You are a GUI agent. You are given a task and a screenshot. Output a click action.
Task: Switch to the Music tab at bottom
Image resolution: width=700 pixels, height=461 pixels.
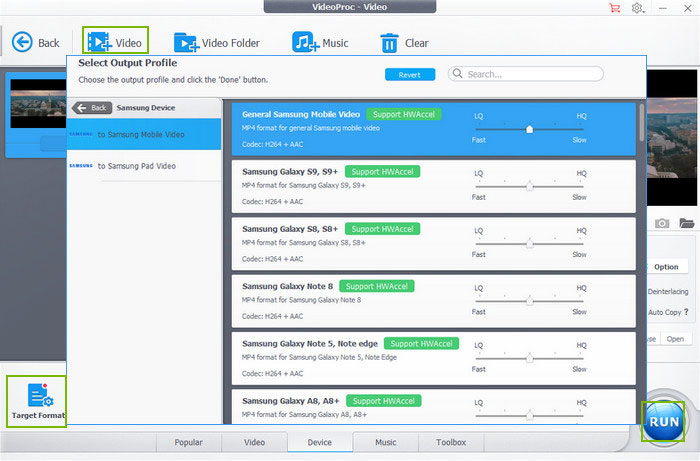pyautogui.click(x=386, y=442)
